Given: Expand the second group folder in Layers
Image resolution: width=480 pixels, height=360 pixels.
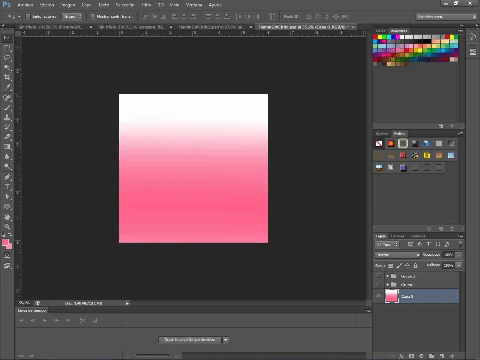Looking at the screenshot, I should tap(387, 284).
